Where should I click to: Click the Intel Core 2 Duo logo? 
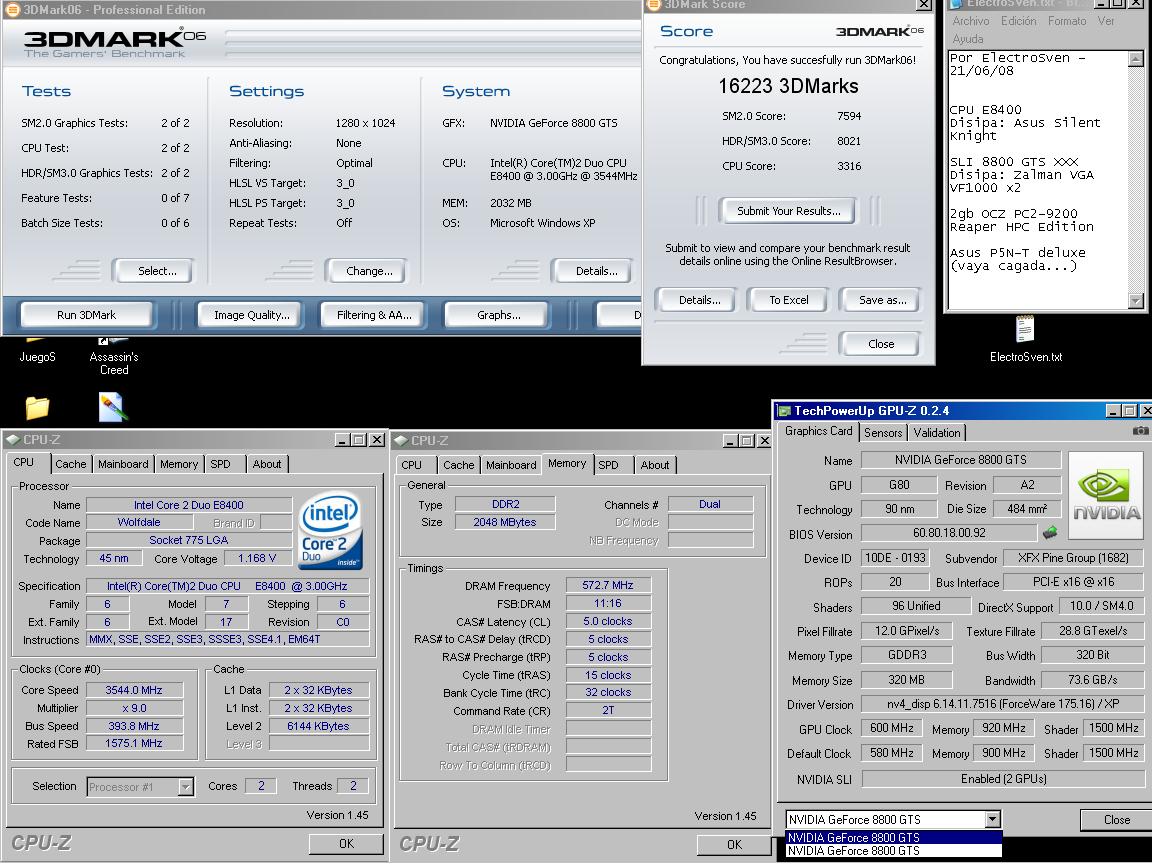coord(331,530)
